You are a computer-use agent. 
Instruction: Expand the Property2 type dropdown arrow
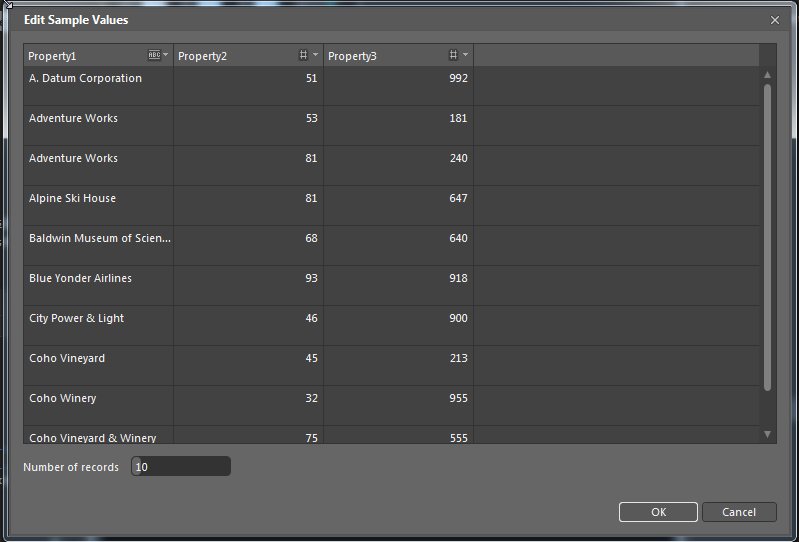coord(315,55)
